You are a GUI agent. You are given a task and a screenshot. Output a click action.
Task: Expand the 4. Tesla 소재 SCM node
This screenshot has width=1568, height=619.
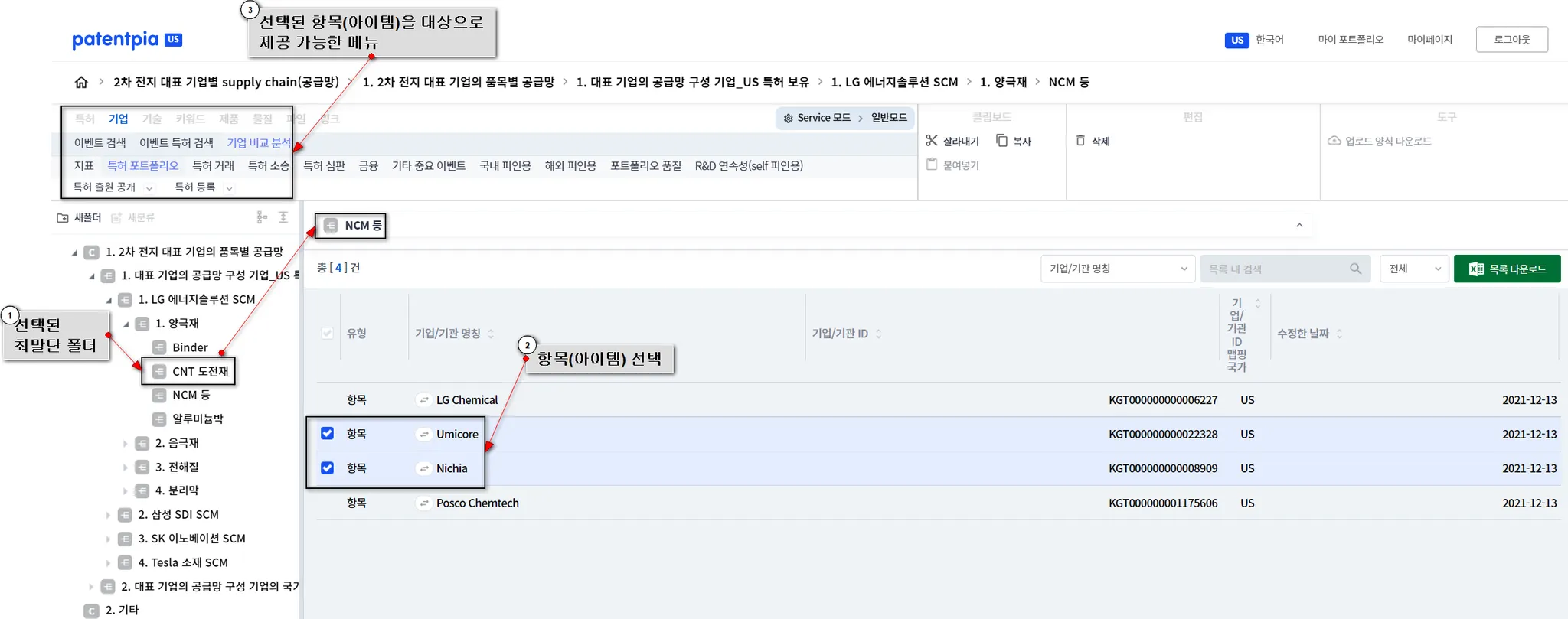(x=109, y=562)
